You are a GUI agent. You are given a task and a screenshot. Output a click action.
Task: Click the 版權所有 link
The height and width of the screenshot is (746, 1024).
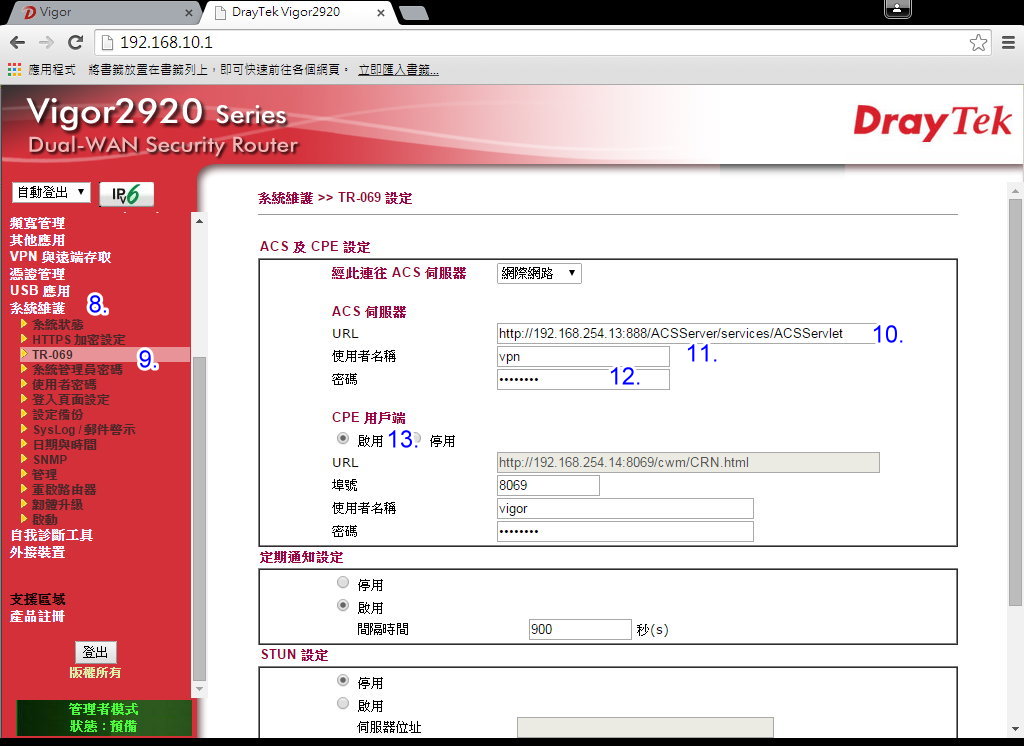pos(95,673)
